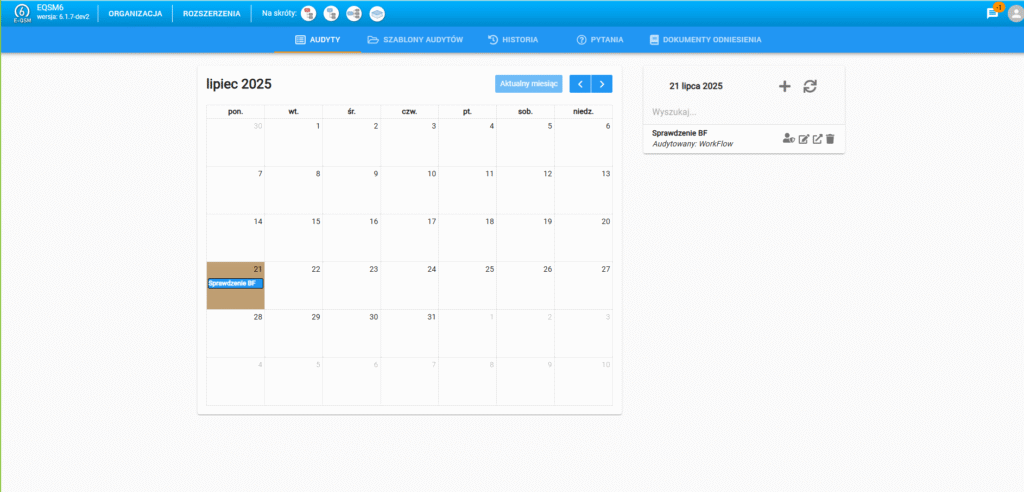Click the Aktualny miesiąc button
This screenshot has width=1024, height=492.
[x=529, y=84]
